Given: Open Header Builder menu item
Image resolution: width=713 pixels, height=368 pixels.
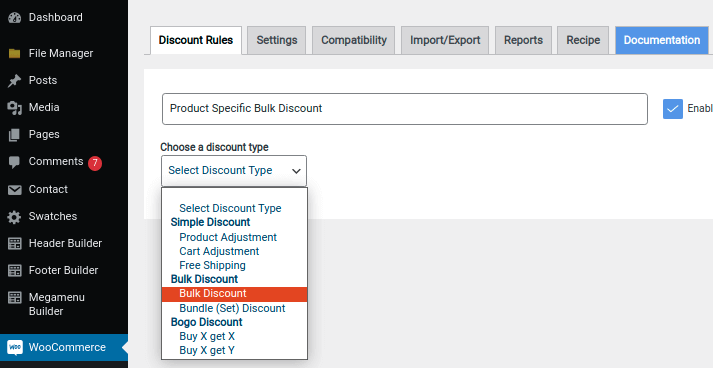Looking at the screenshot, I should pos(64,243).
